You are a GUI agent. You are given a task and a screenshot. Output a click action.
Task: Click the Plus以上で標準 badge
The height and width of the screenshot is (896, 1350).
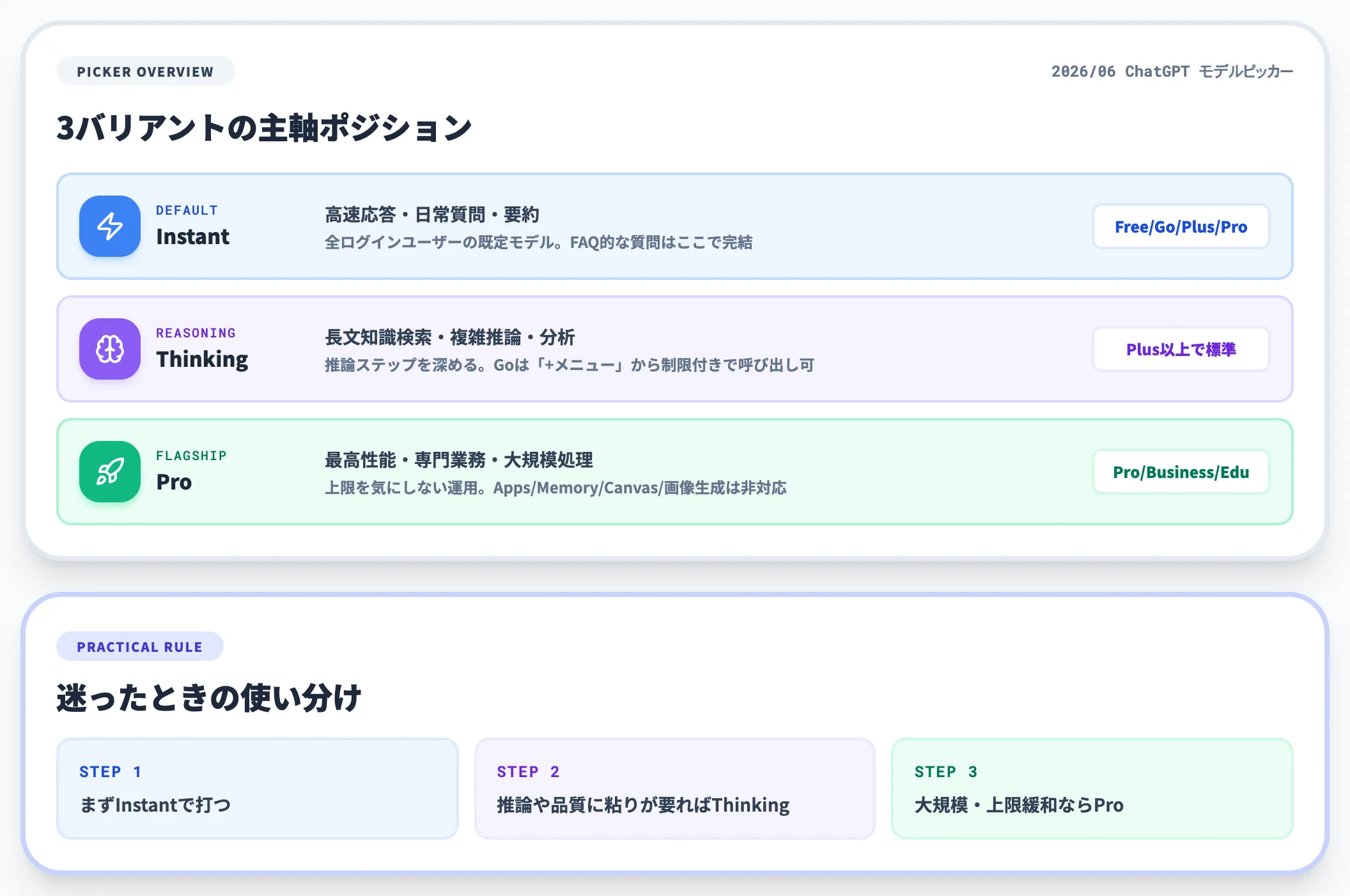pos(1181,349)
